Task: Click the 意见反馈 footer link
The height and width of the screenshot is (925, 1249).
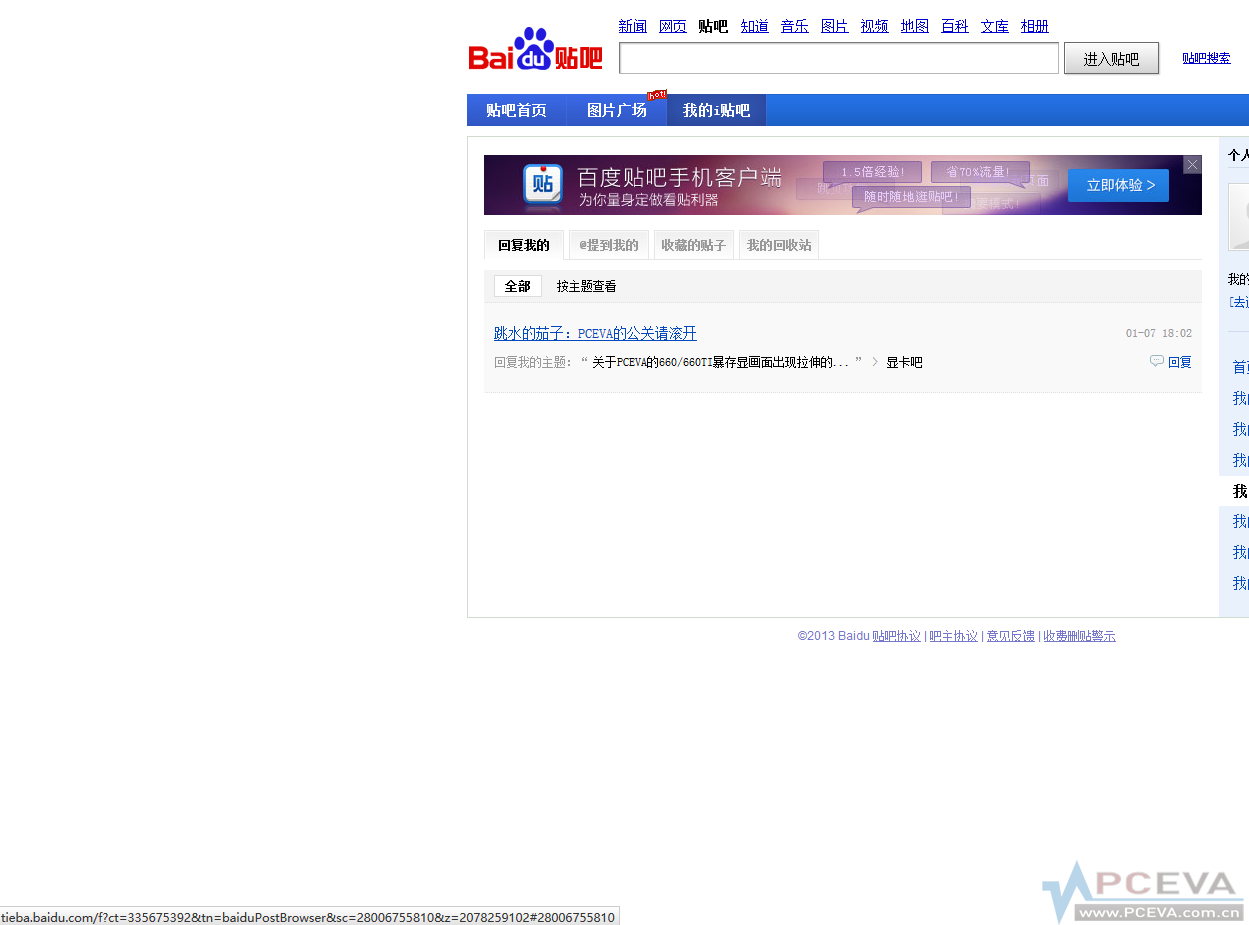Action: (x=1010, y=635)
